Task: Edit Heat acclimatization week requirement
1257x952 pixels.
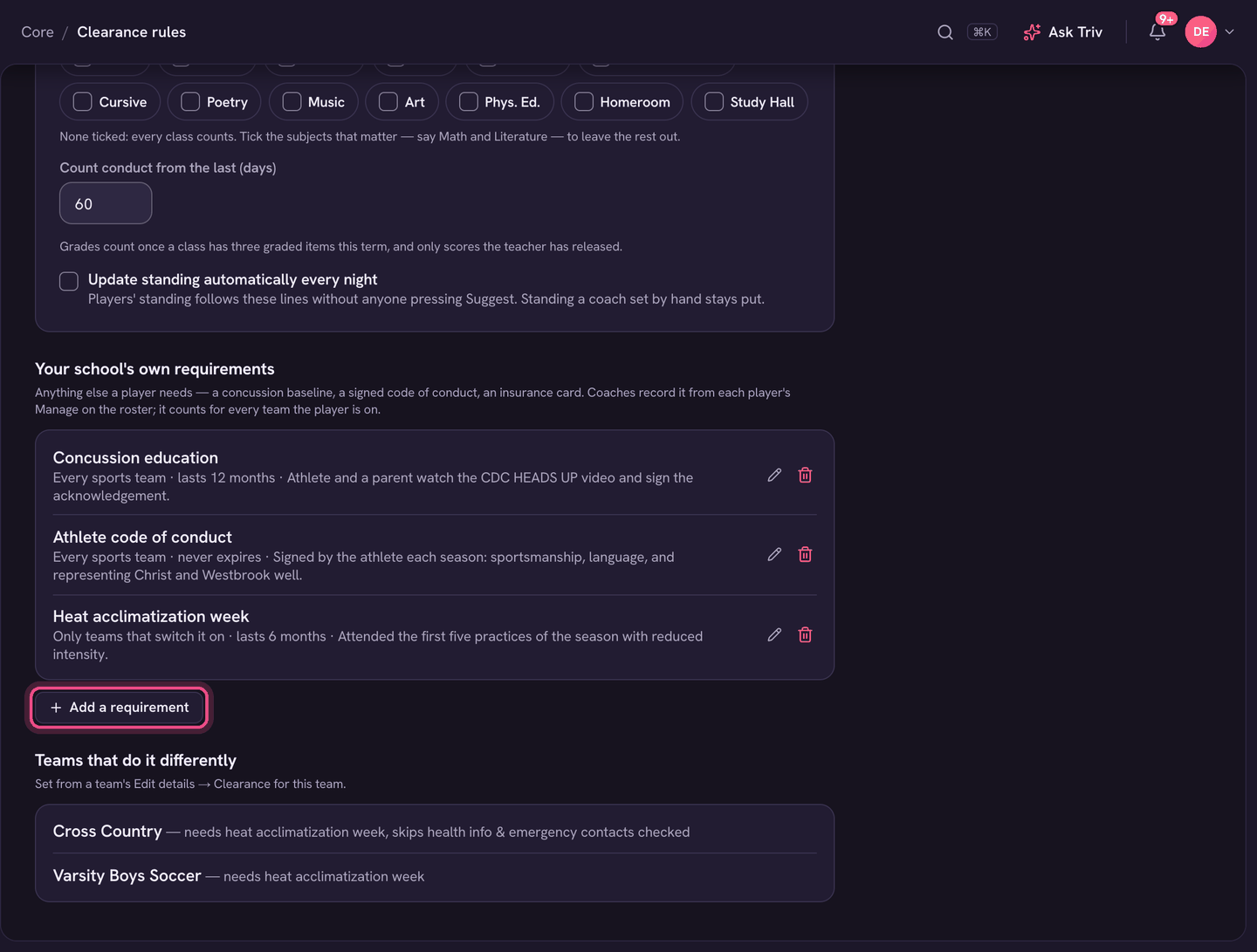Action: click(x=774, y=635)
